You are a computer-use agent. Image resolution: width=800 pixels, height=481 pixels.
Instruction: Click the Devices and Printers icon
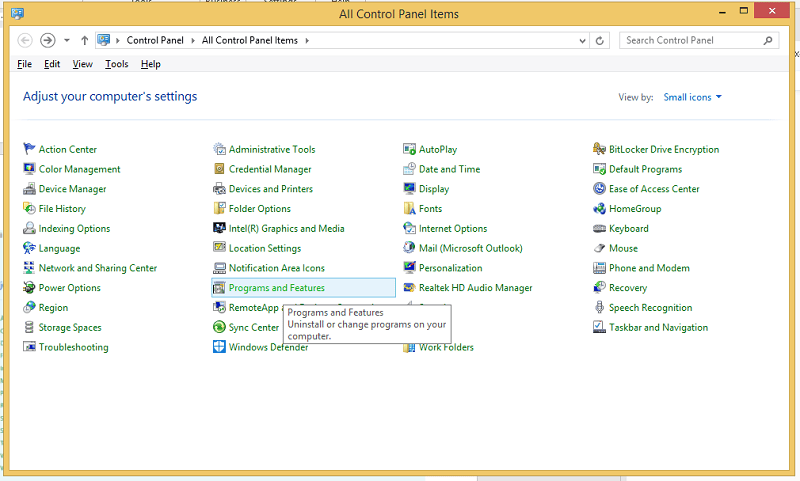coord(219,189)
